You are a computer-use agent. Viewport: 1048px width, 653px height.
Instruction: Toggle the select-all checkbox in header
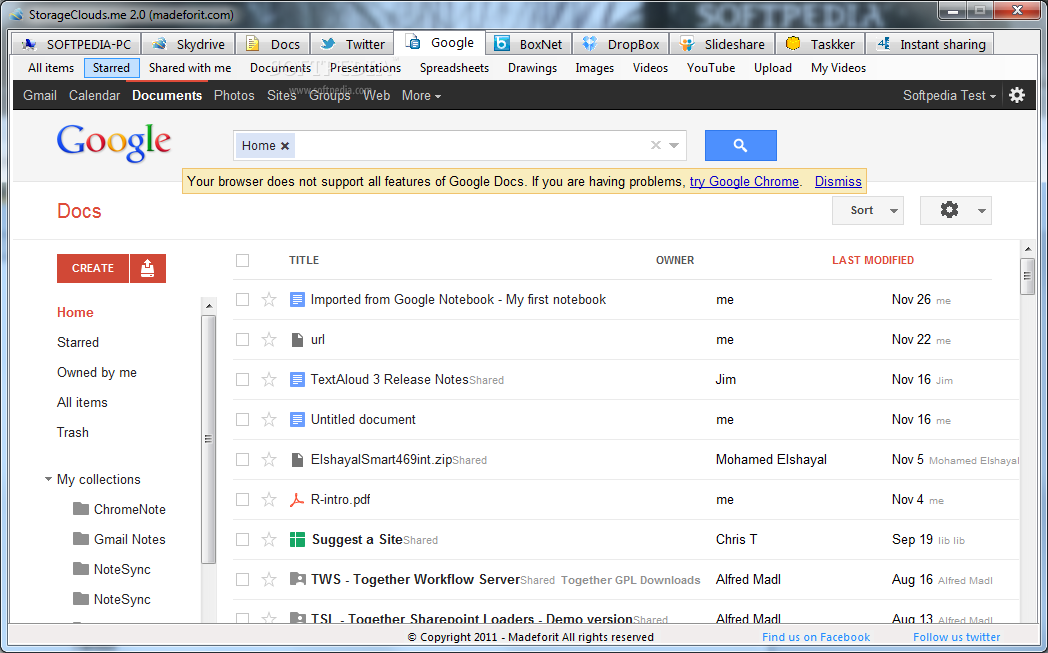(243, 261)
